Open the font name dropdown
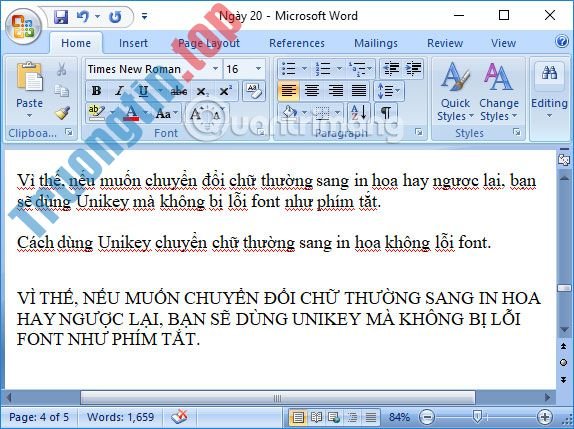 point(216,69)
